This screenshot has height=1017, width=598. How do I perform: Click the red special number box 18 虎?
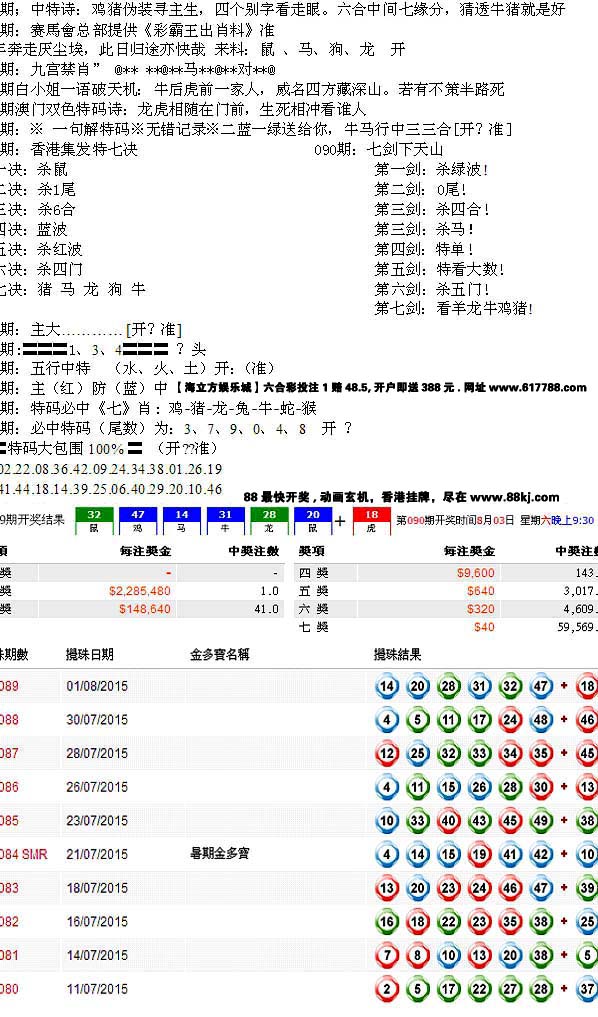coord(371,521)
